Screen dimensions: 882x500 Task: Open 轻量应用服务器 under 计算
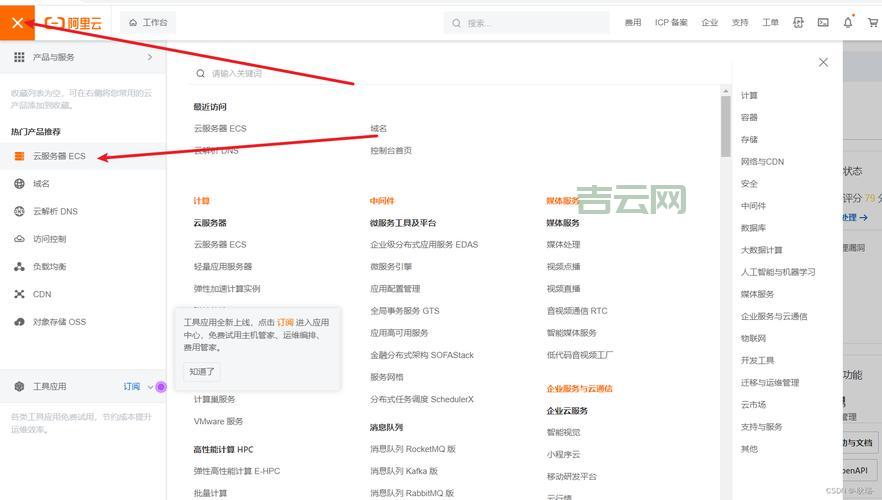(x=223, y=266)
